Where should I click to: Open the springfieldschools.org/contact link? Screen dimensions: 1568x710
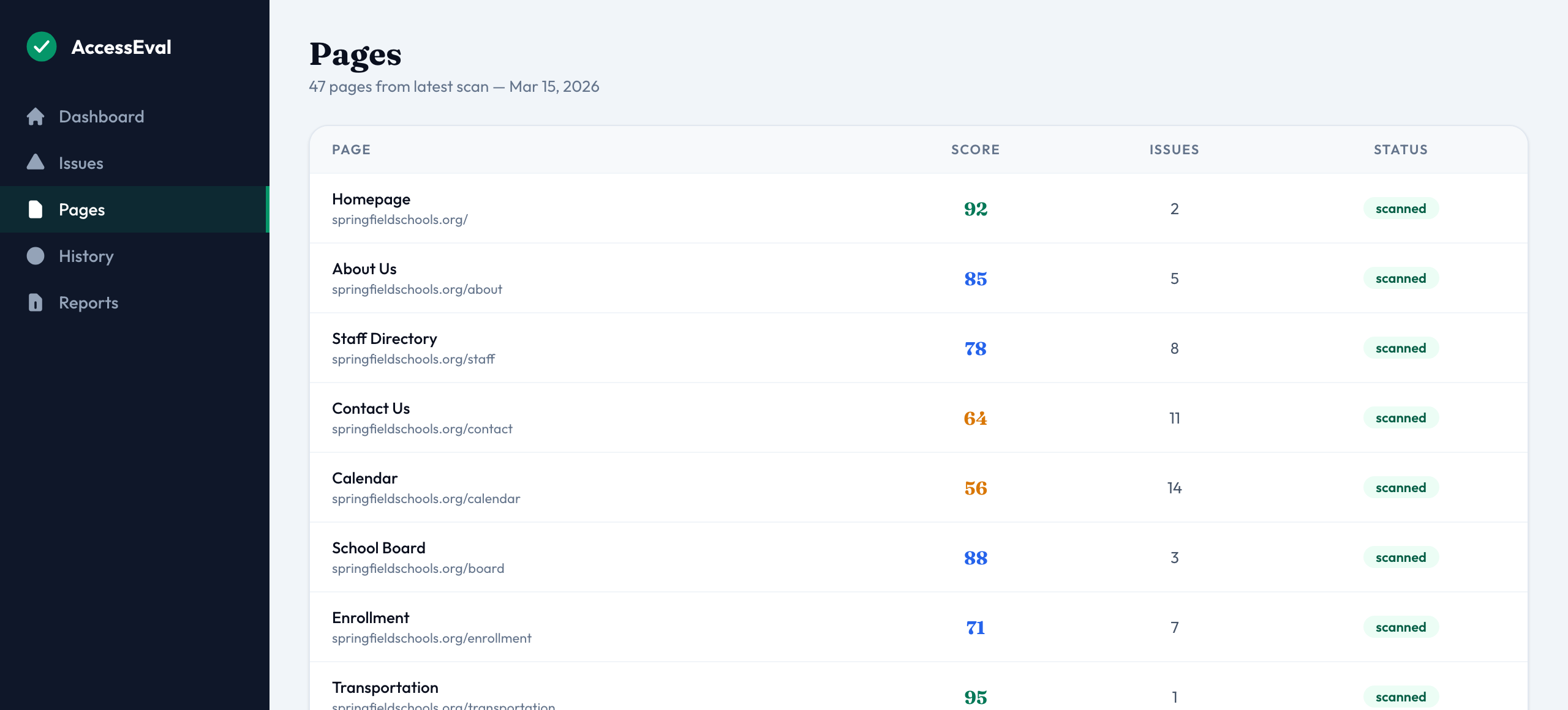[423, 428]
